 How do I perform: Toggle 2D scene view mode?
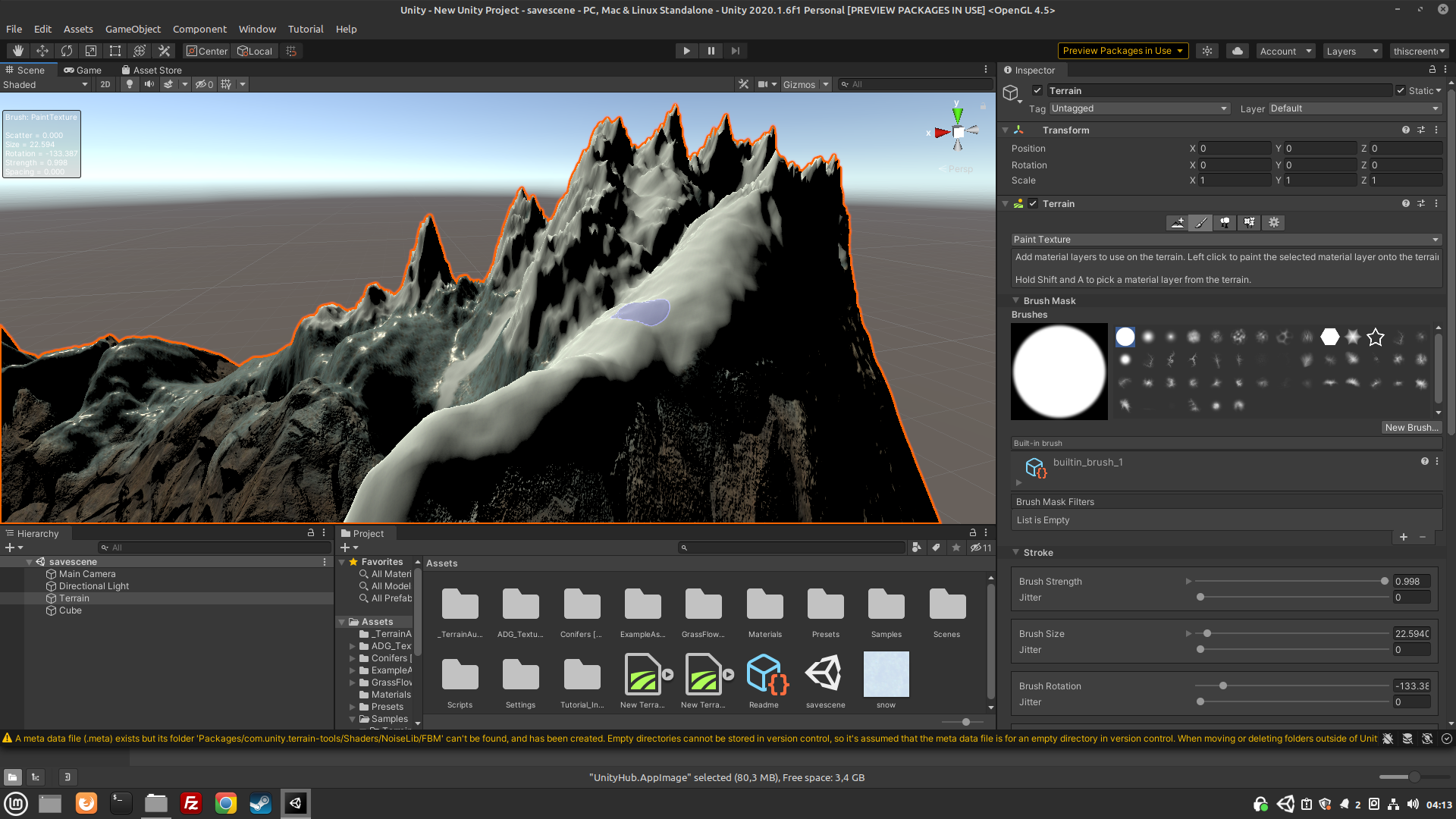105,84
